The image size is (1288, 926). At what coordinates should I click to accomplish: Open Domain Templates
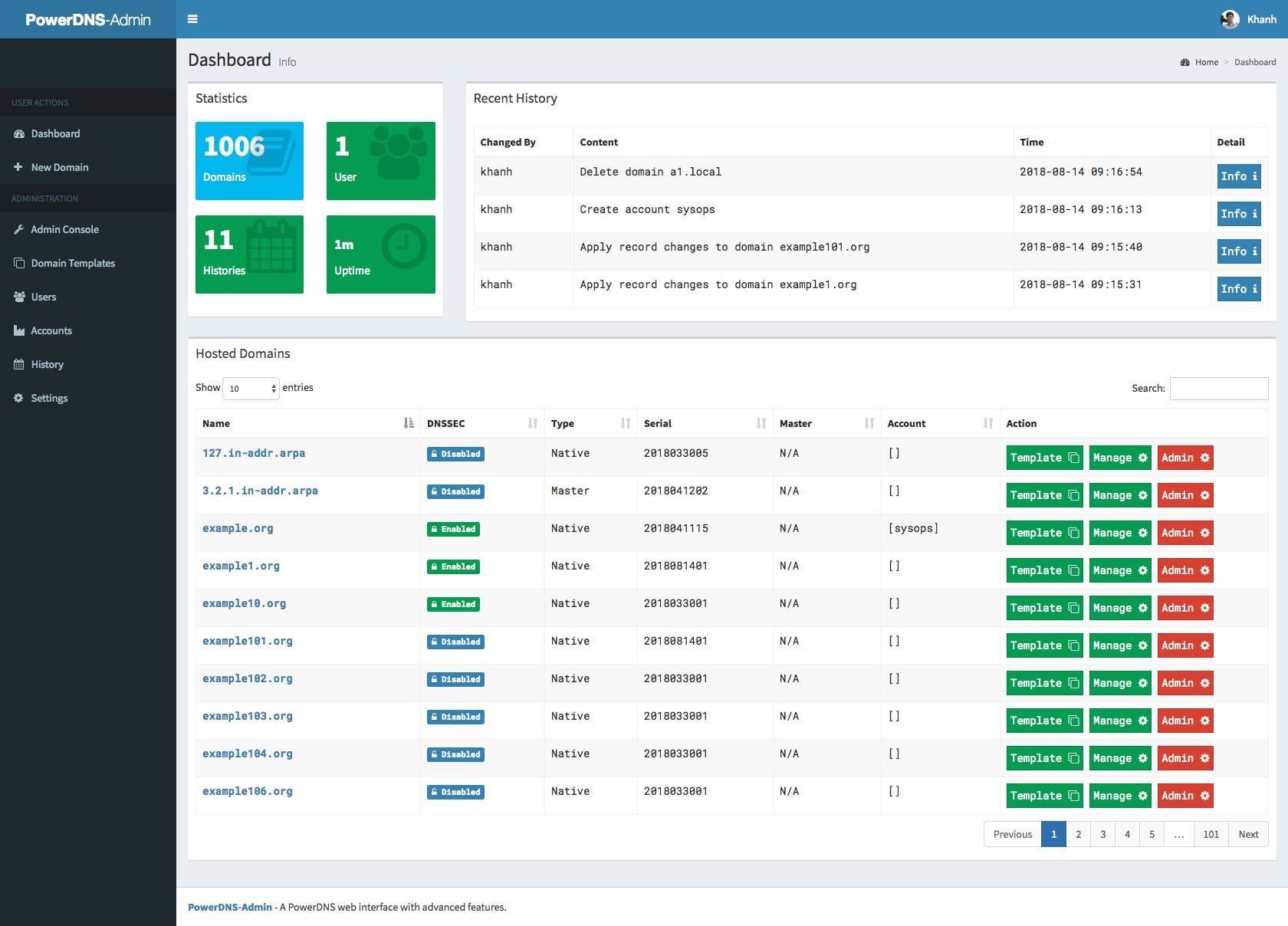point(73,263)
